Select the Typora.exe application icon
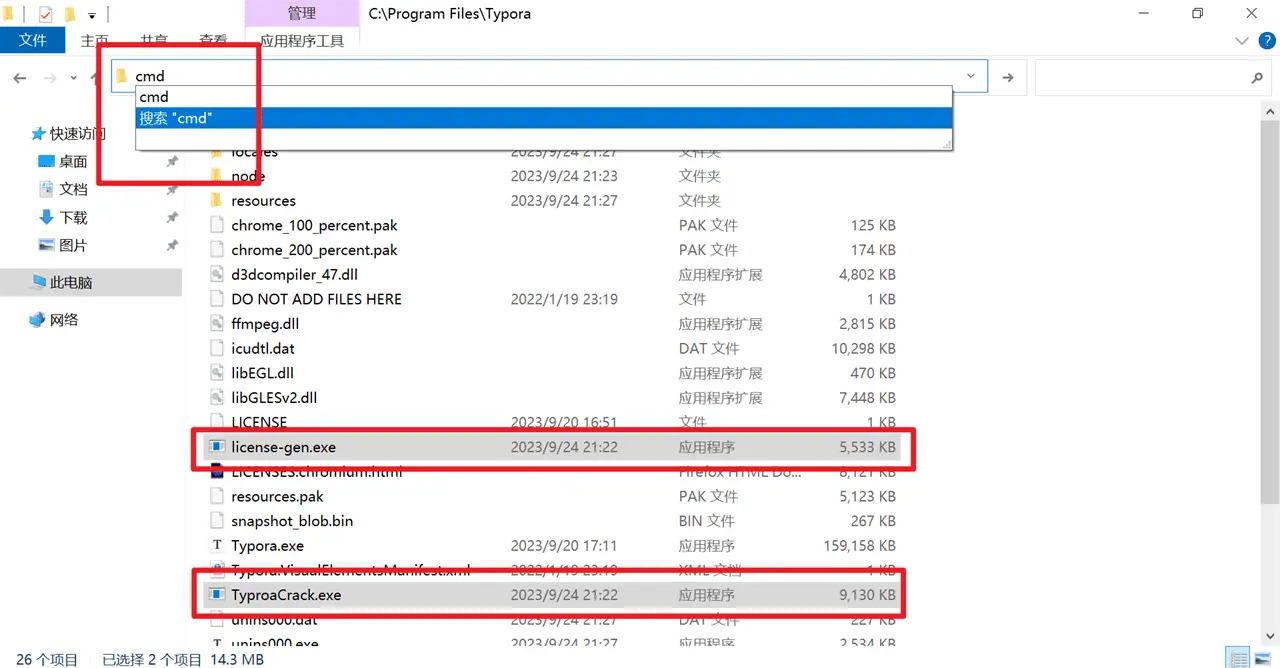The width and height of the screenshot is (1280, 668). point(217,546)
